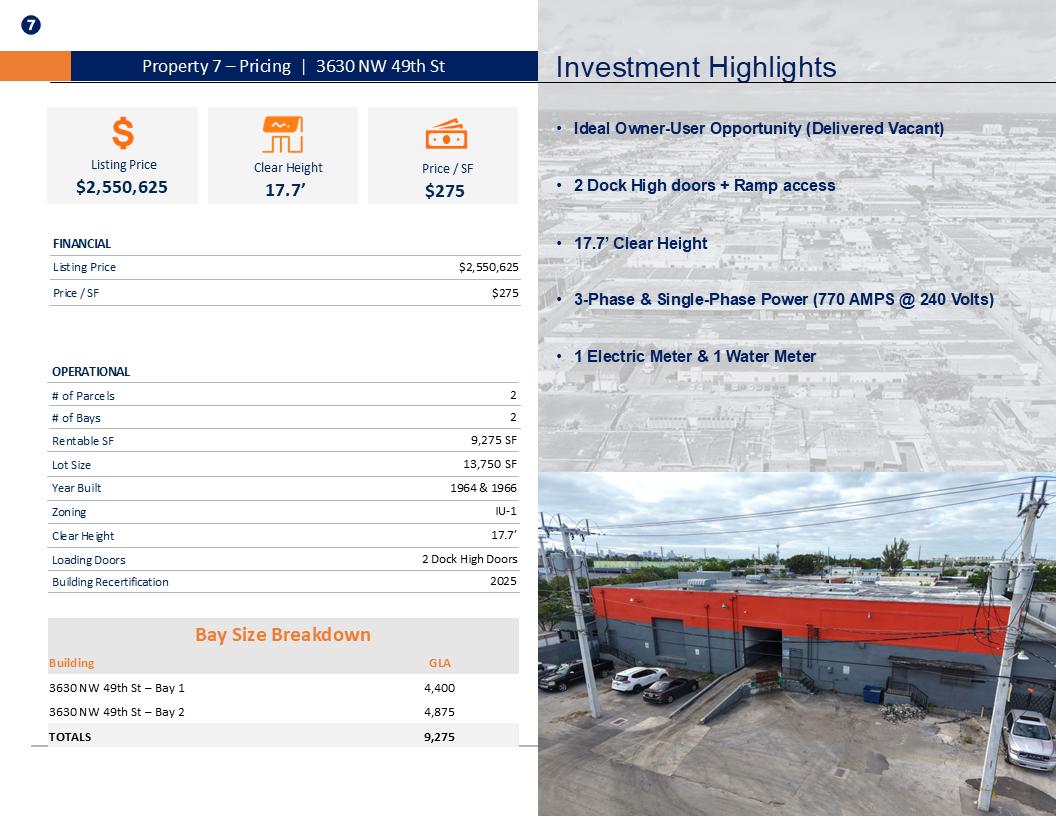Click the orange dollar sign icon
The width and height of the screenshot is (1056, 816).
pos(123,133)
